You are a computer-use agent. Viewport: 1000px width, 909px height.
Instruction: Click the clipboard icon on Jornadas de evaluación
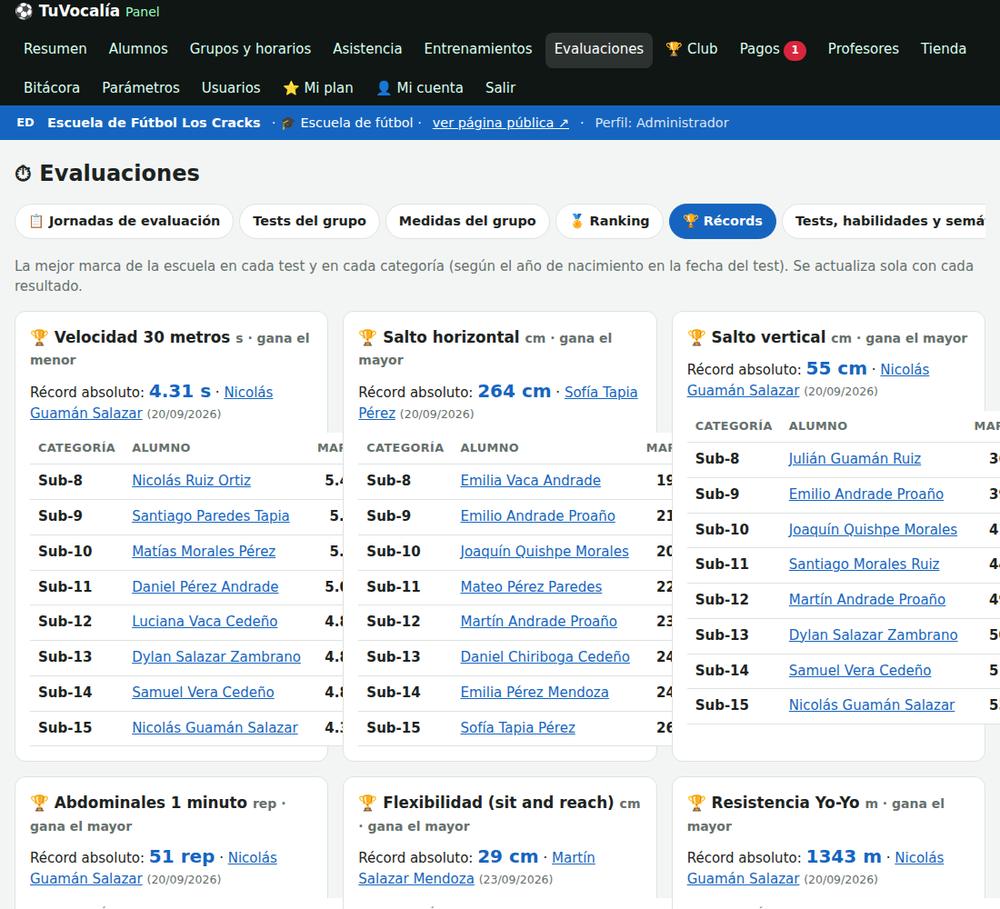[x=36, y=221]
